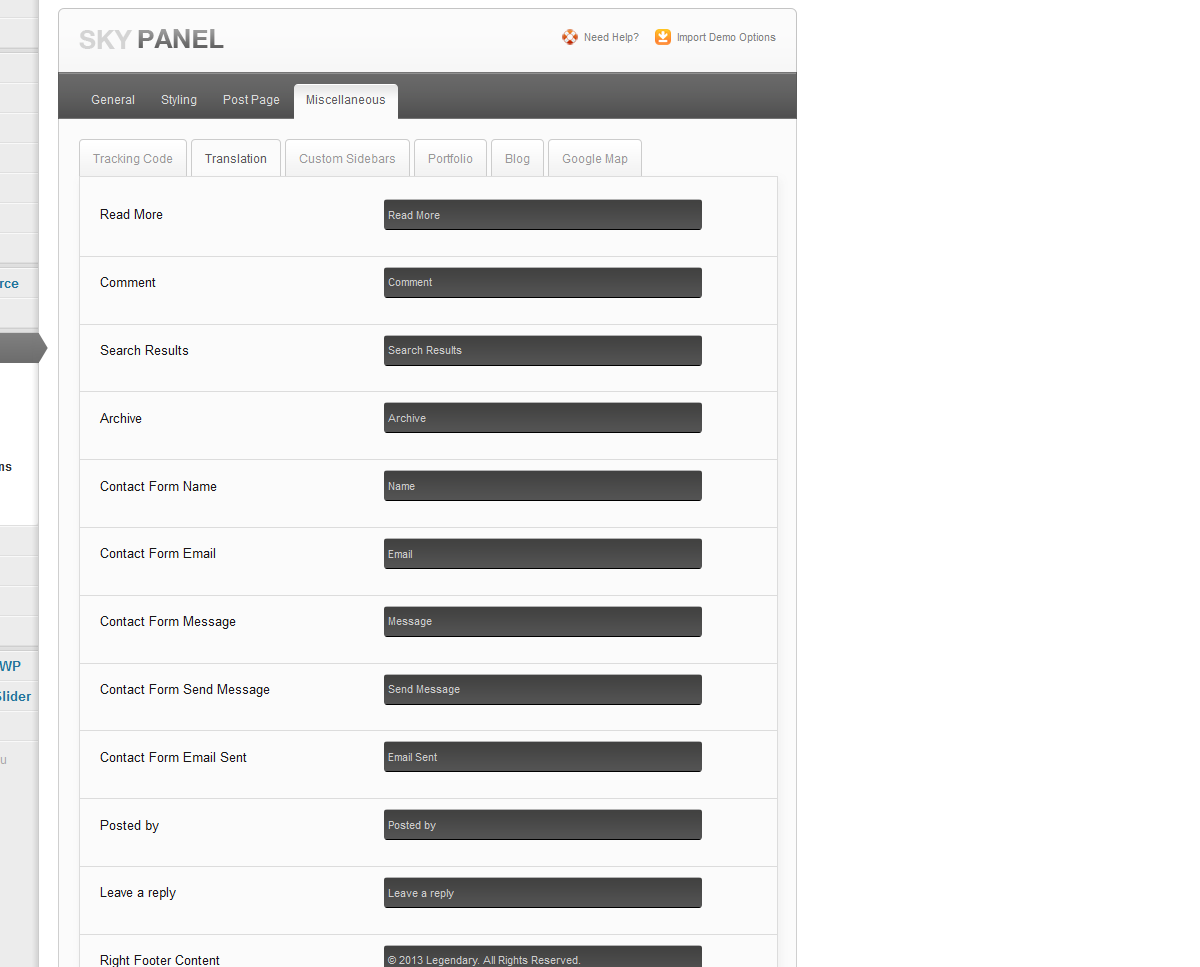Viewport: 1200px width, 967px height.
Task: Open the Portfolio sub-tab
Action: [x=450, y=159]
